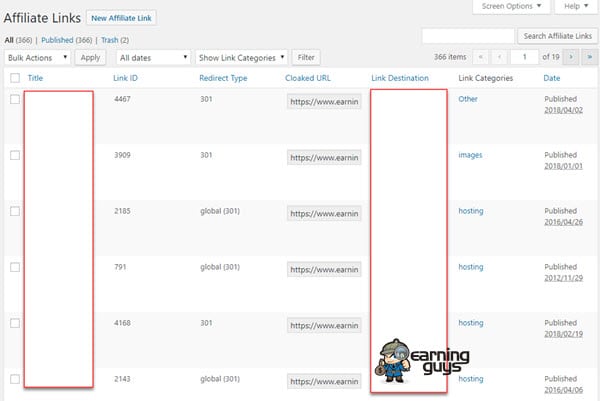The height and width of the screenshot is (401, 600).
Task: Jump to last page pagination arrow
Action: 590,57
